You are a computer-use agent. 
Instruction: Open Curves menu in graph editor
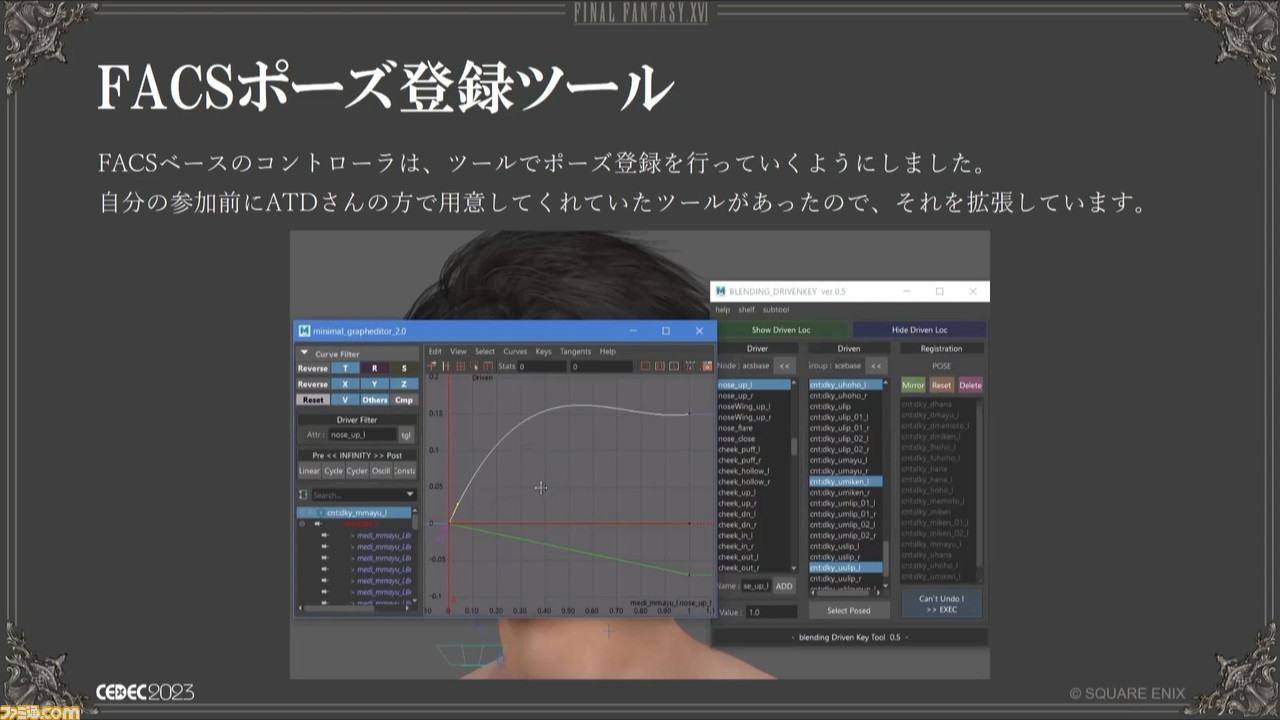pos(515,352)
